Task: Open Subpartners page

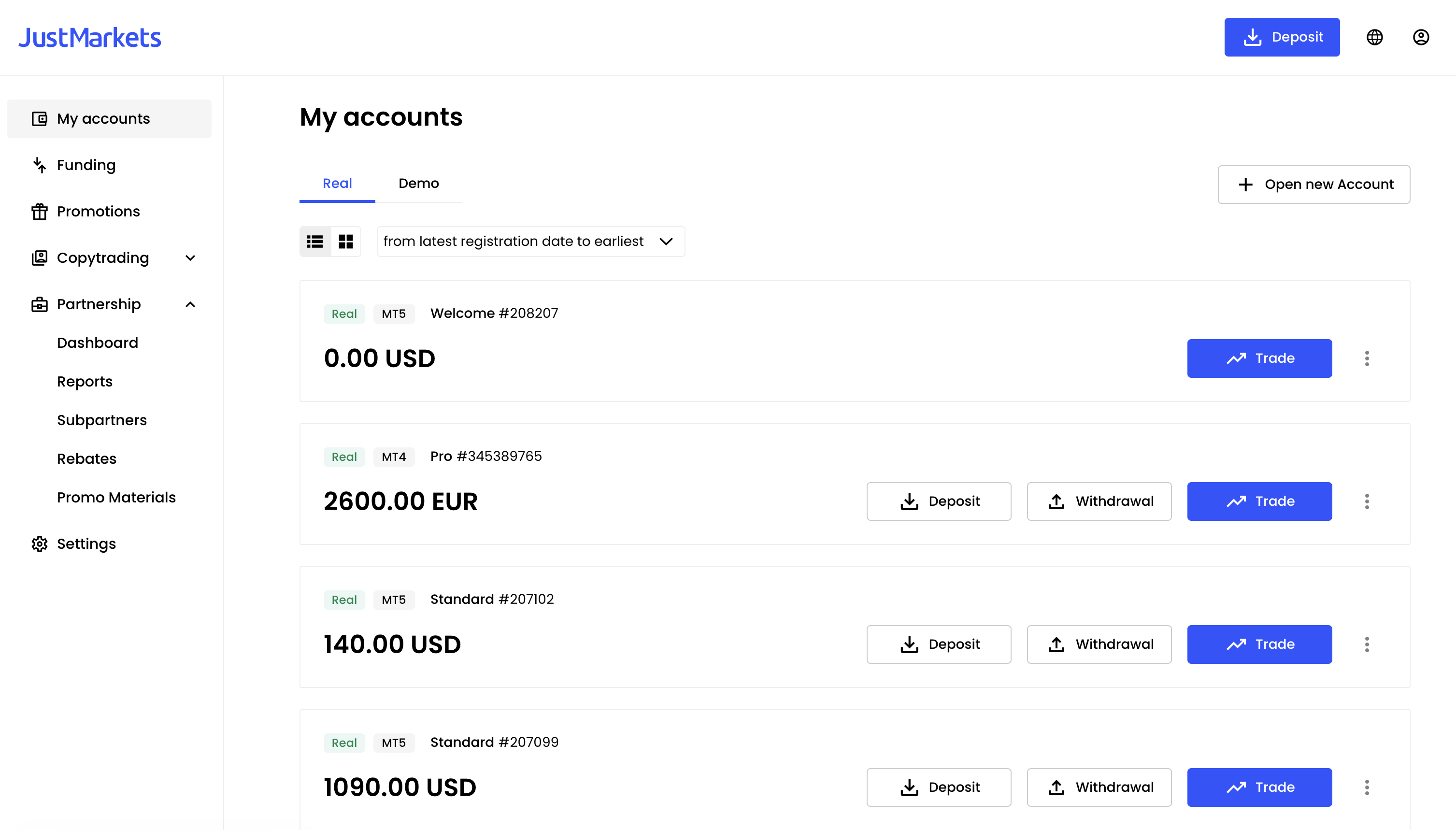Action: [x=102, y=420]
